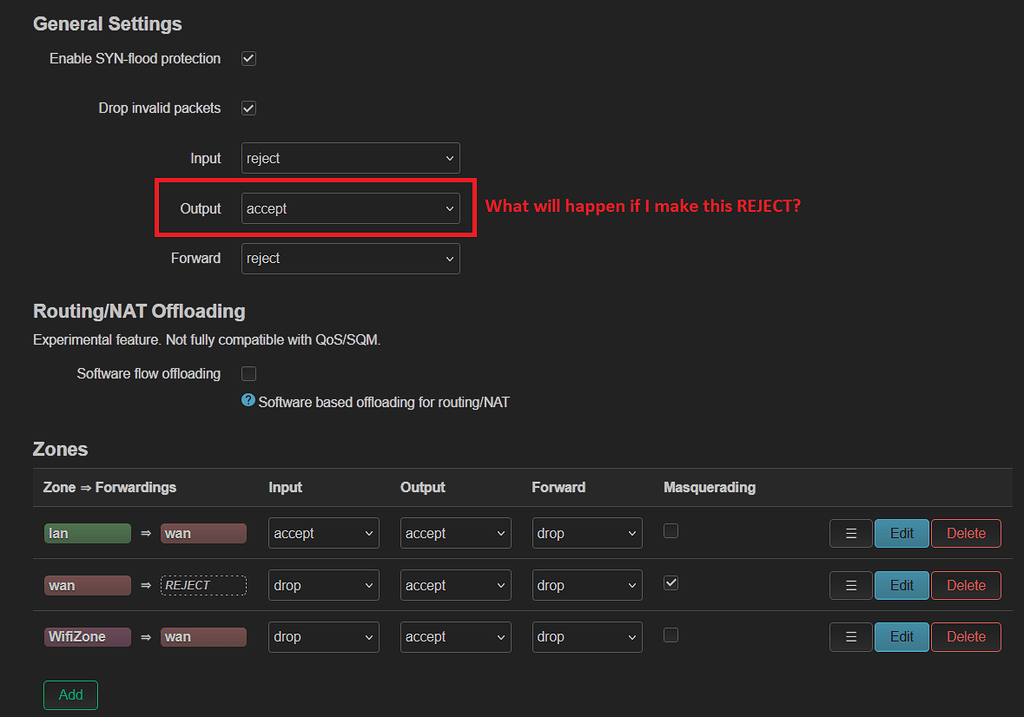This screenshot has width=1024, height=717.
Task: Enable Masquerading on the WifiZone row
Action: pos(673,637)
